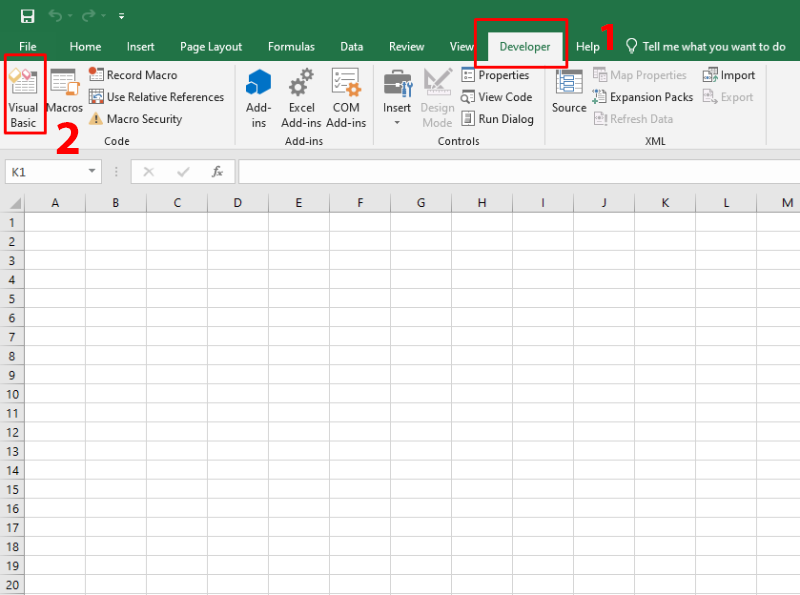Viewport: 800px width, 595px height.
Task: Click View Code
Action: [x=496, y=96]
